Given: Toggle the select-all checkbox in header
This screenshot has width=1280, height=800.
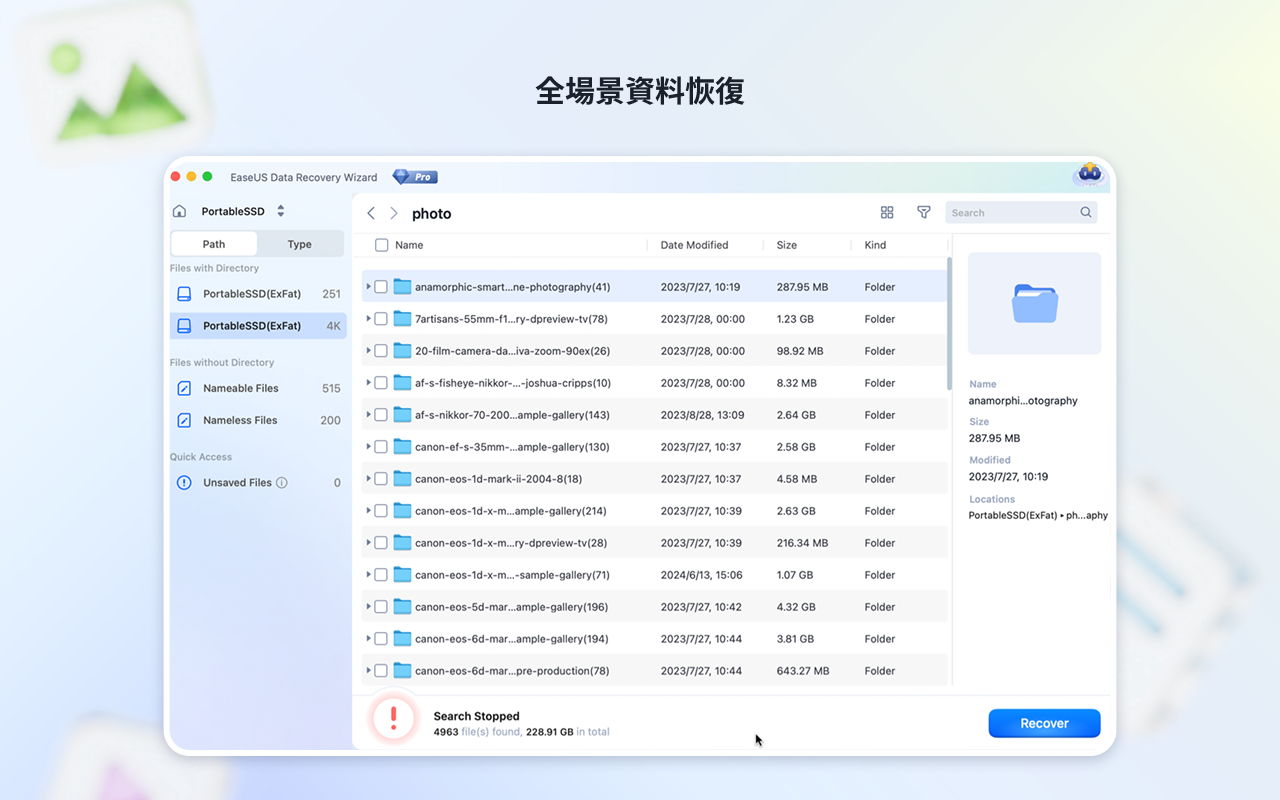Looking at the screenshot, I should [381, 245].
